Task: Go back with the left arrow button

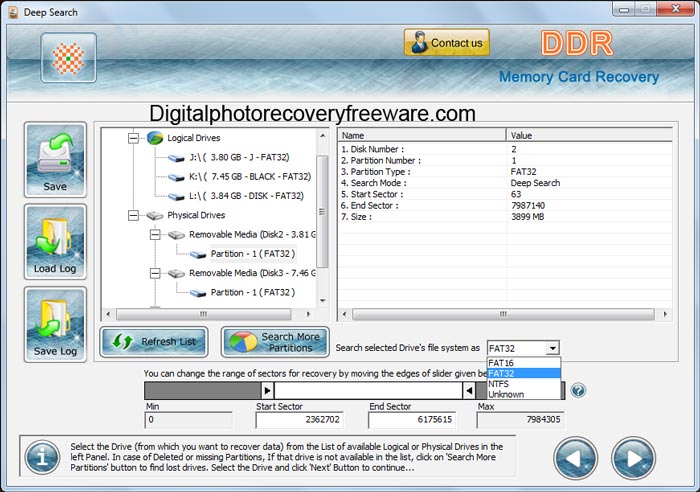Action: point(575,458)
